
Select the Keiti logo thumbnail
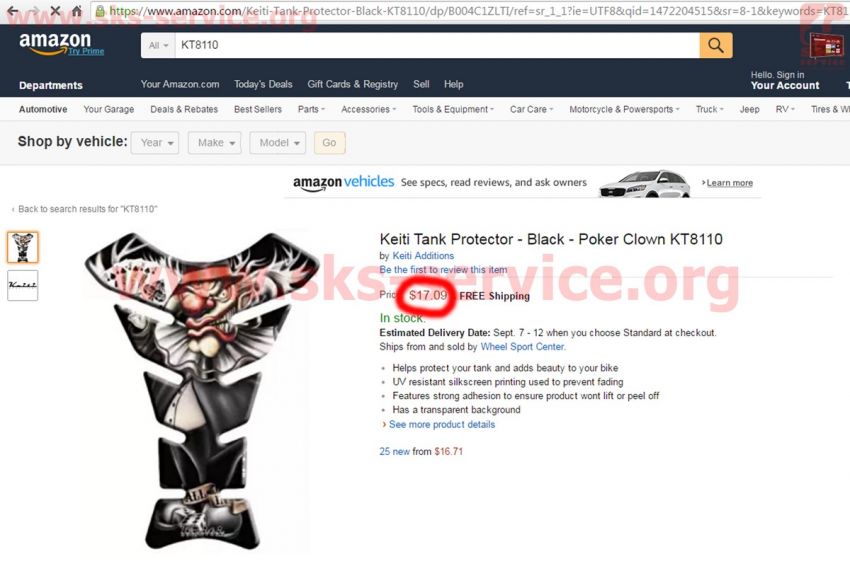pyautogui.click(x=23, y=285)
